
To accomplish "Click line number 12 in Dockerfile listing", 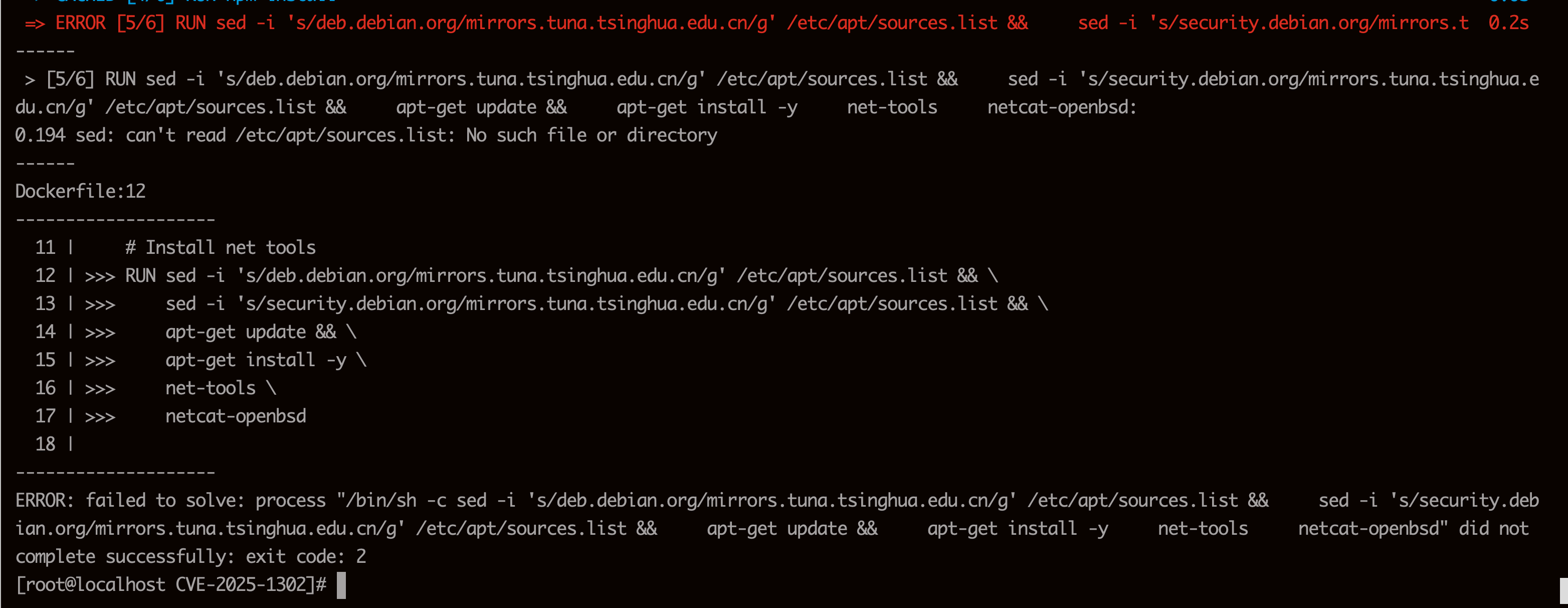I will 45,275.
